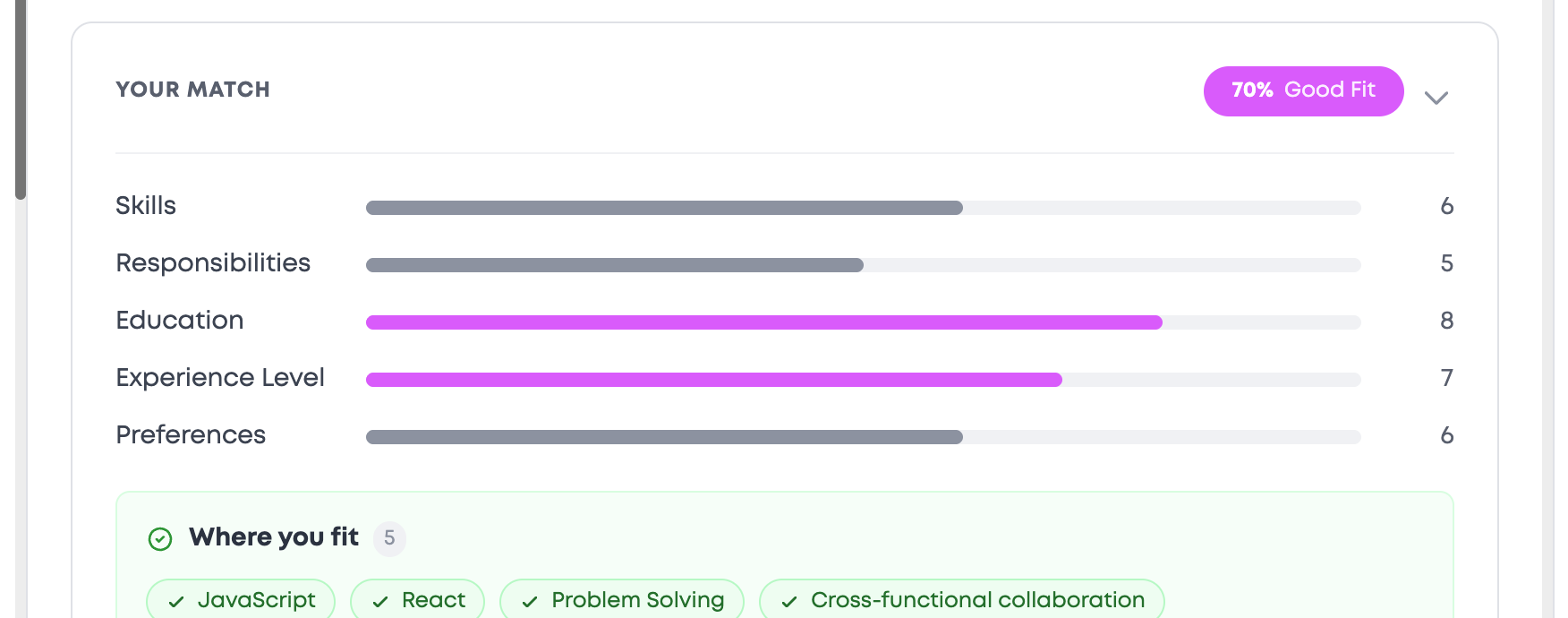
Task: Click the green check circle icon beside Where you fit
Action: tap(160, 538)
